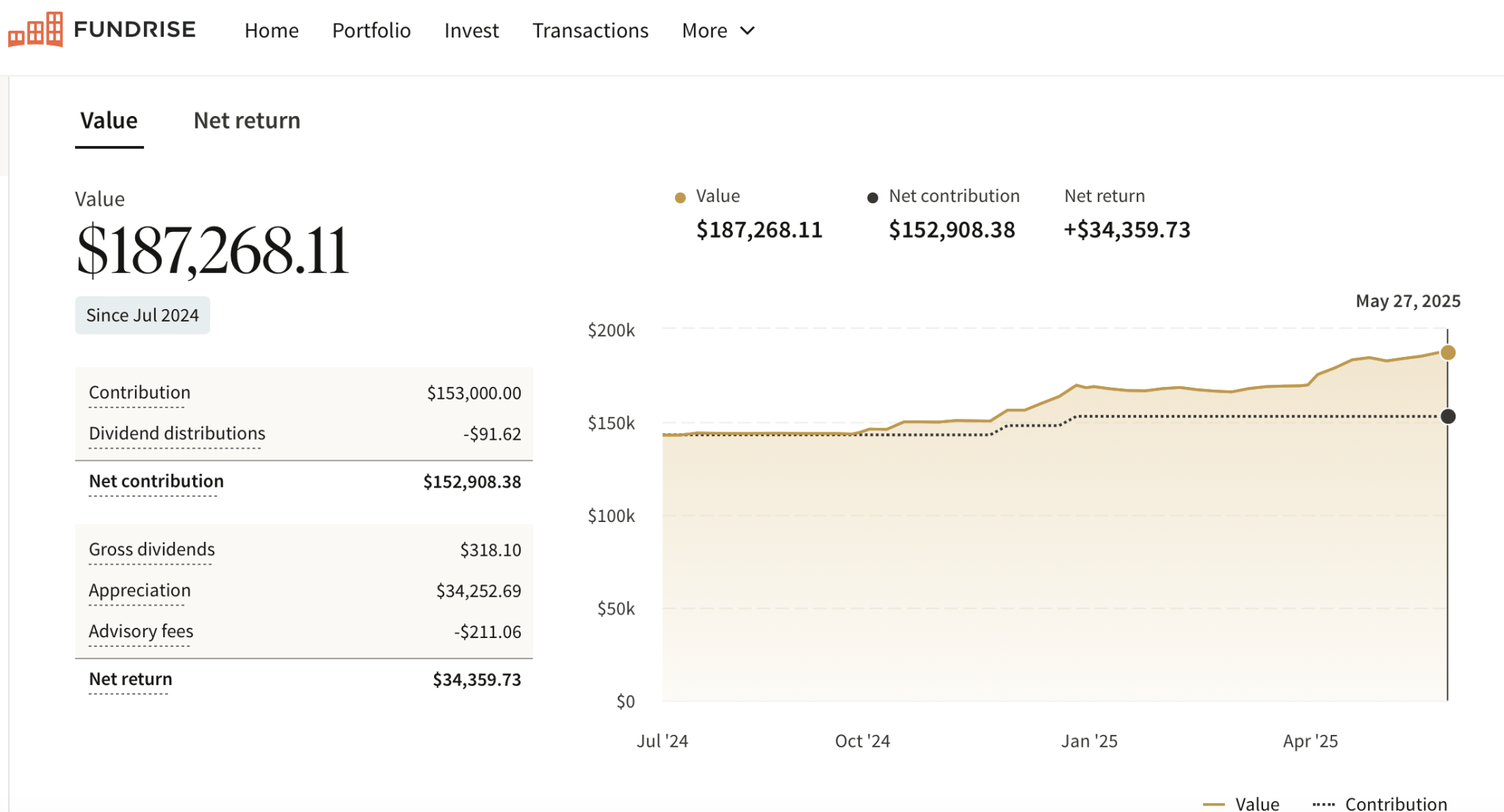The height and width of the screenshot is (812, 1504).
Task: Open the Transactions page
Action: tap(590, 31)
